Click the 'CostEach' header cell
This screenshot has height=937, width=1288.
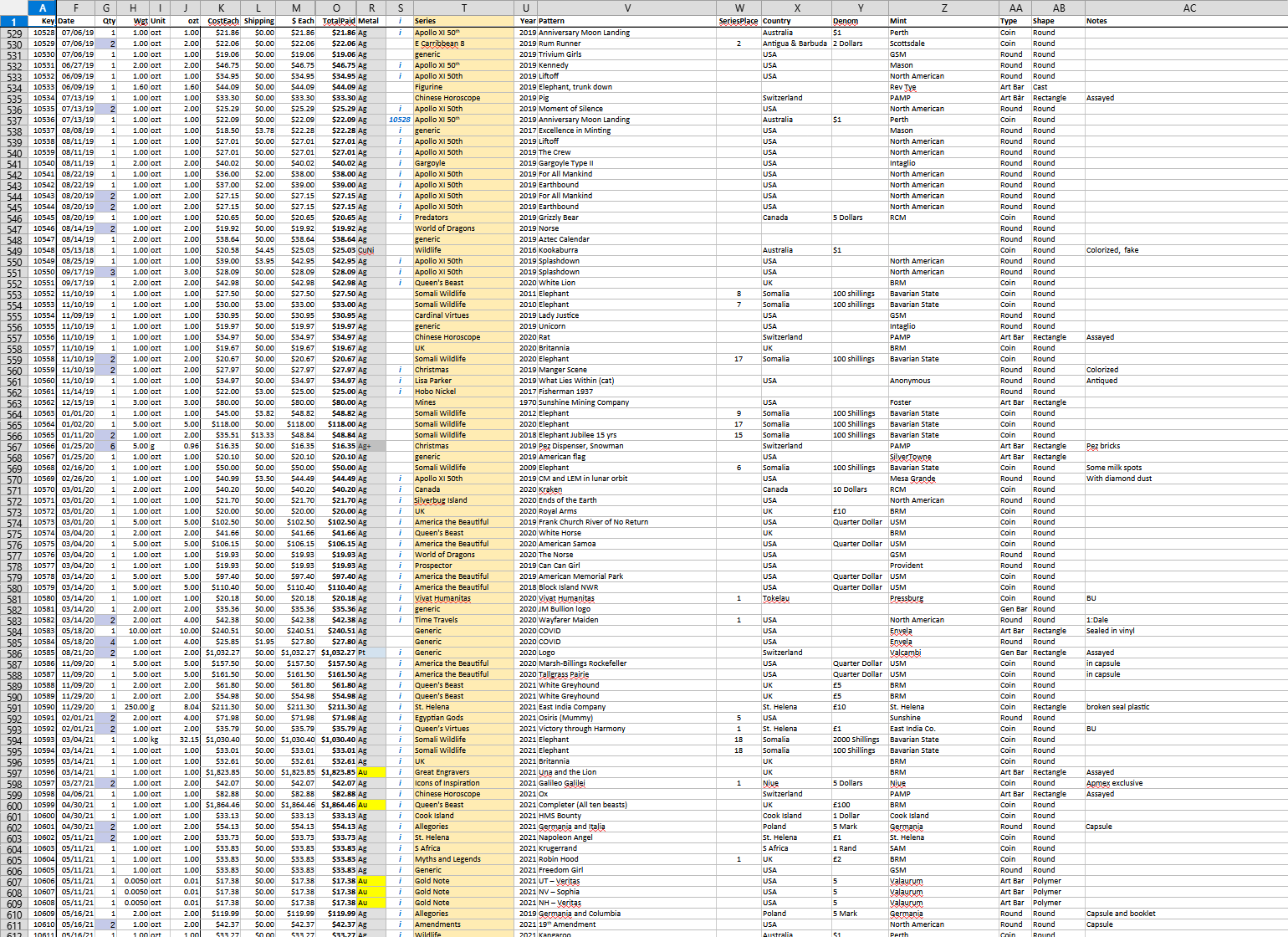pos(222,21)
